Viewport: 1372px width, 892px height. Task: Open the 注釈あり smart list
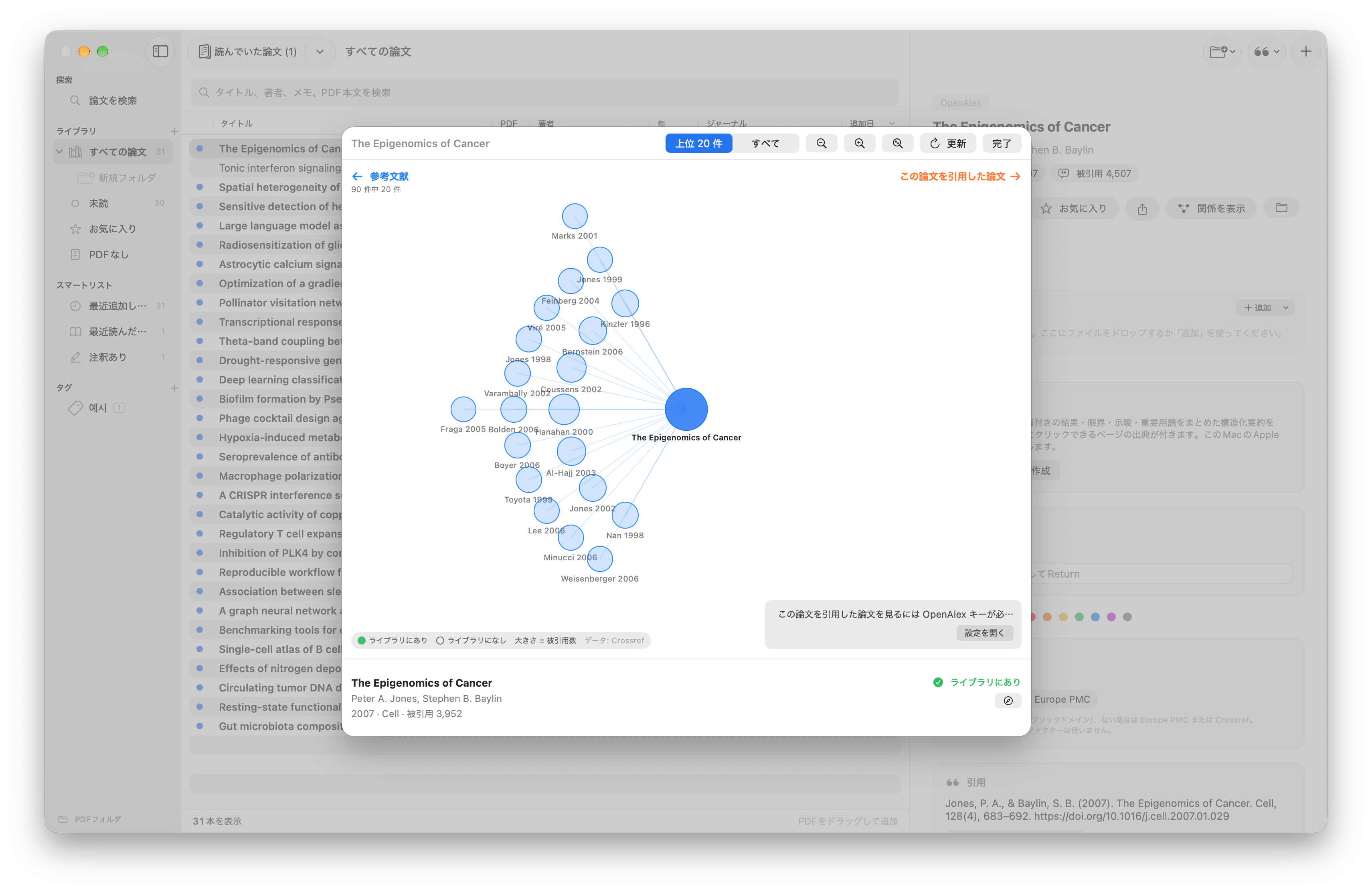[x=108, y=357]
